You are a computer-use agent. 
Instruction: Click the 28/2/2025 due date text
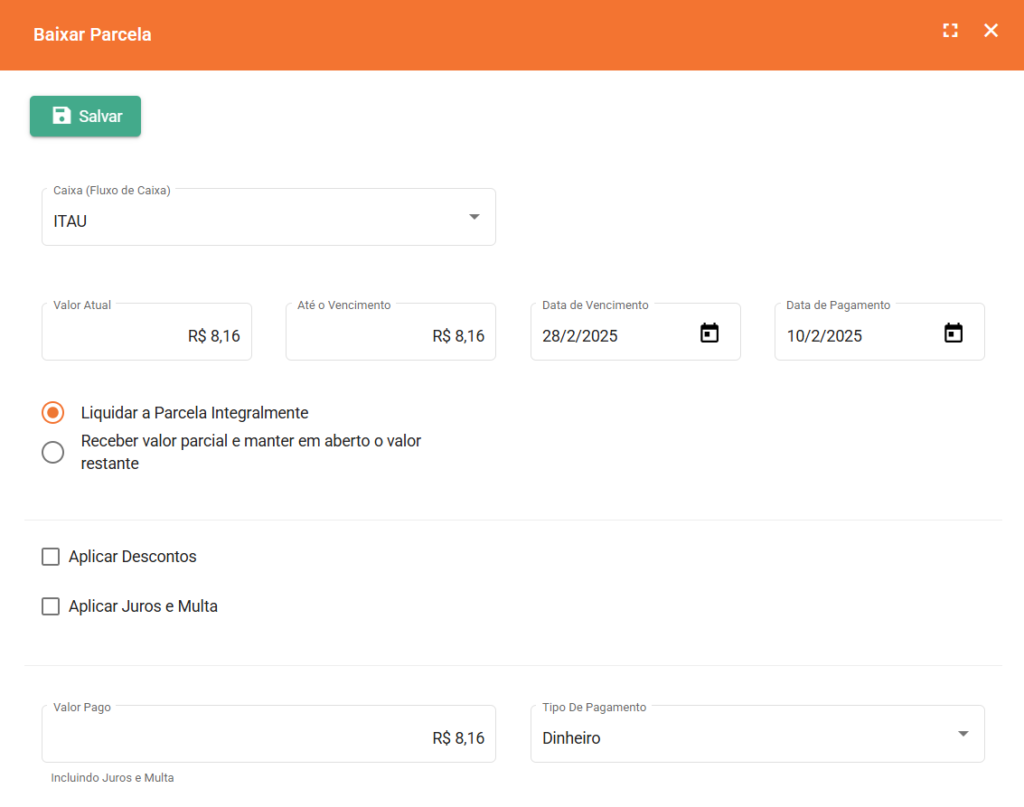[580, 336]
